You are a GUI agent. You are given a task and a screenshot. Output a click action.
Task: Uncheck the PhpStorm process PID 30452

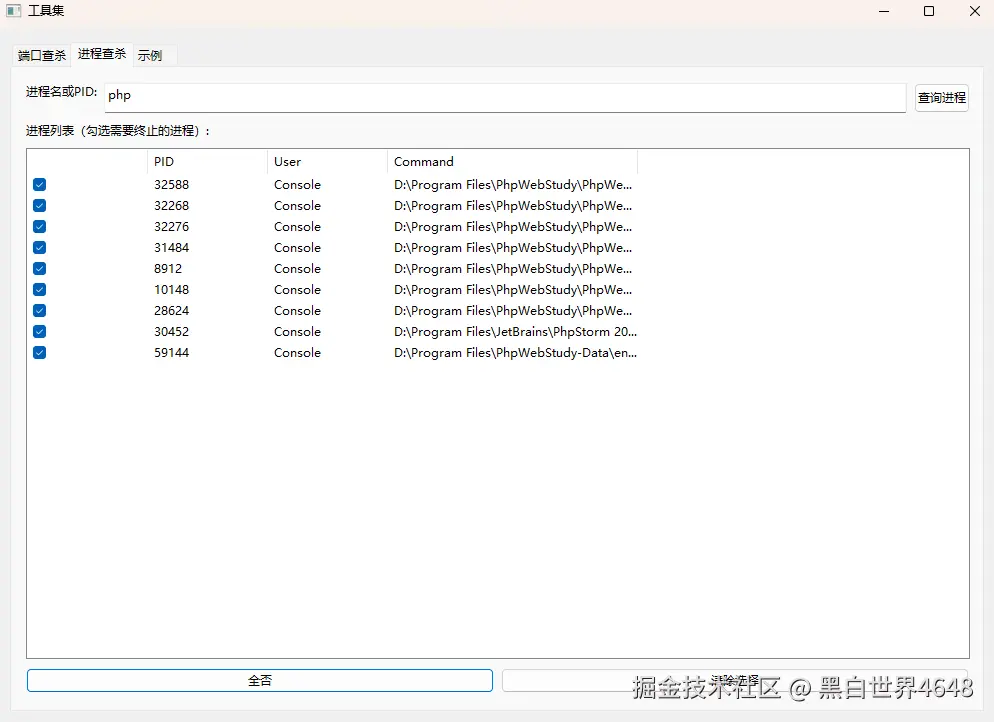click(39, 331)
